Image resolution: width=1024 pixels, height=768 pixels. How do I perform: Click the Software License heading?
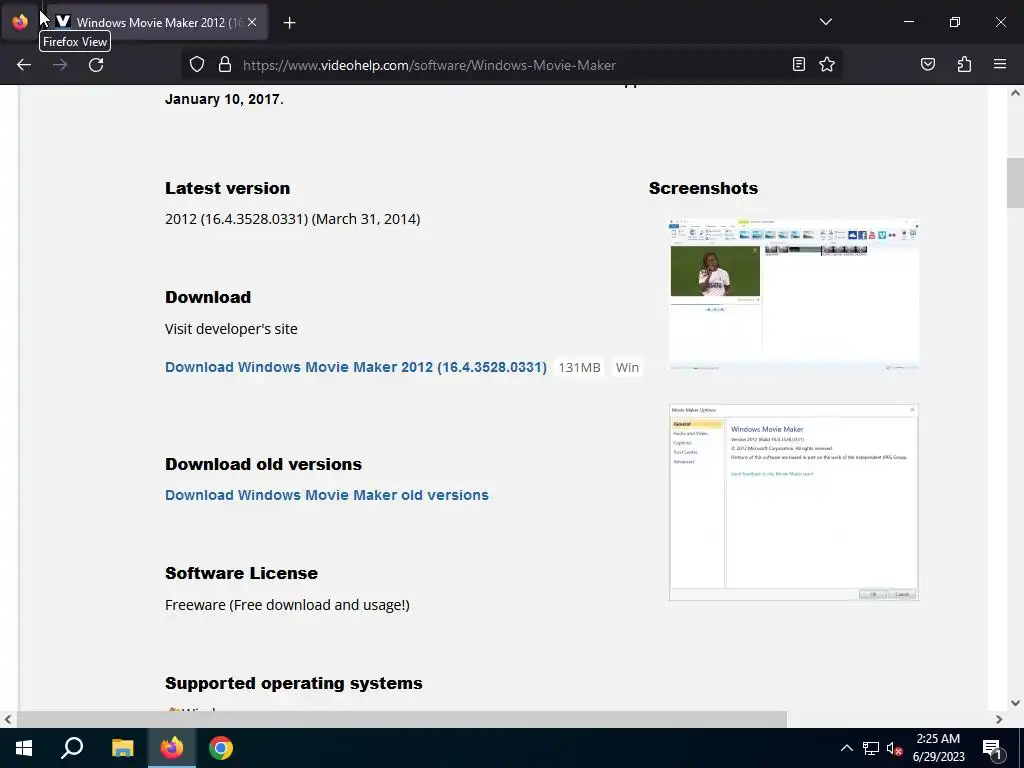(242, 573)
